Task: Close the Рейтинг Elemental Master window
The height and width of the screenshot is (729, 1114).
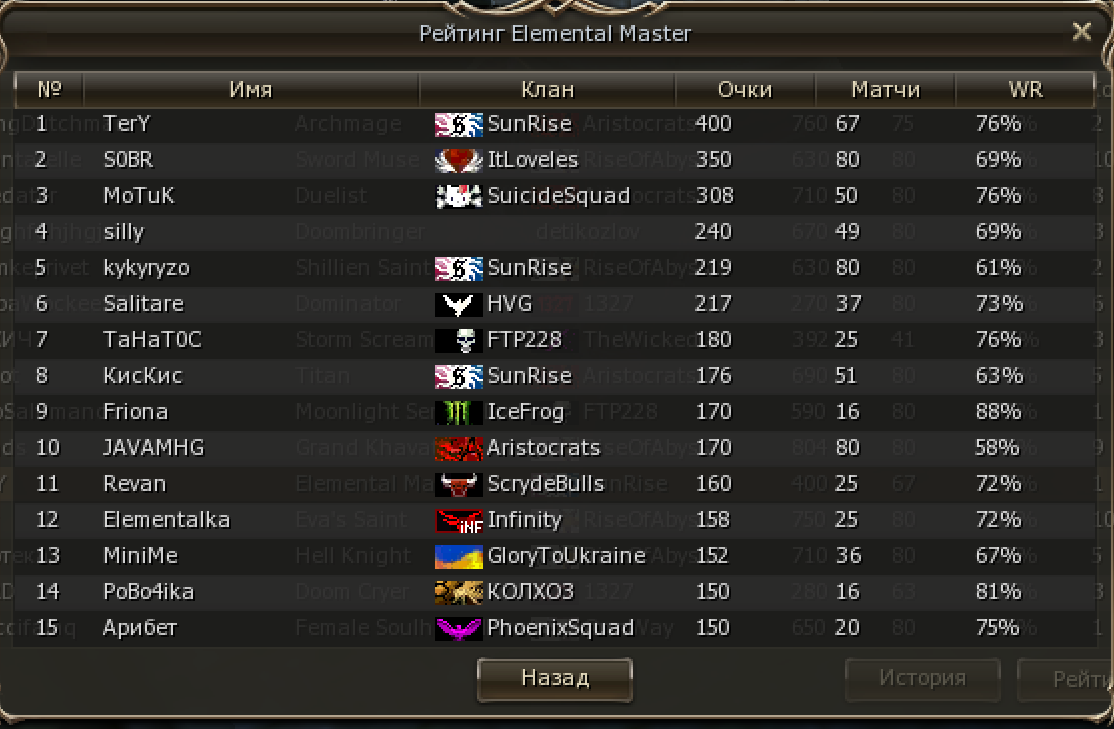Action: tap(1081, 31)
